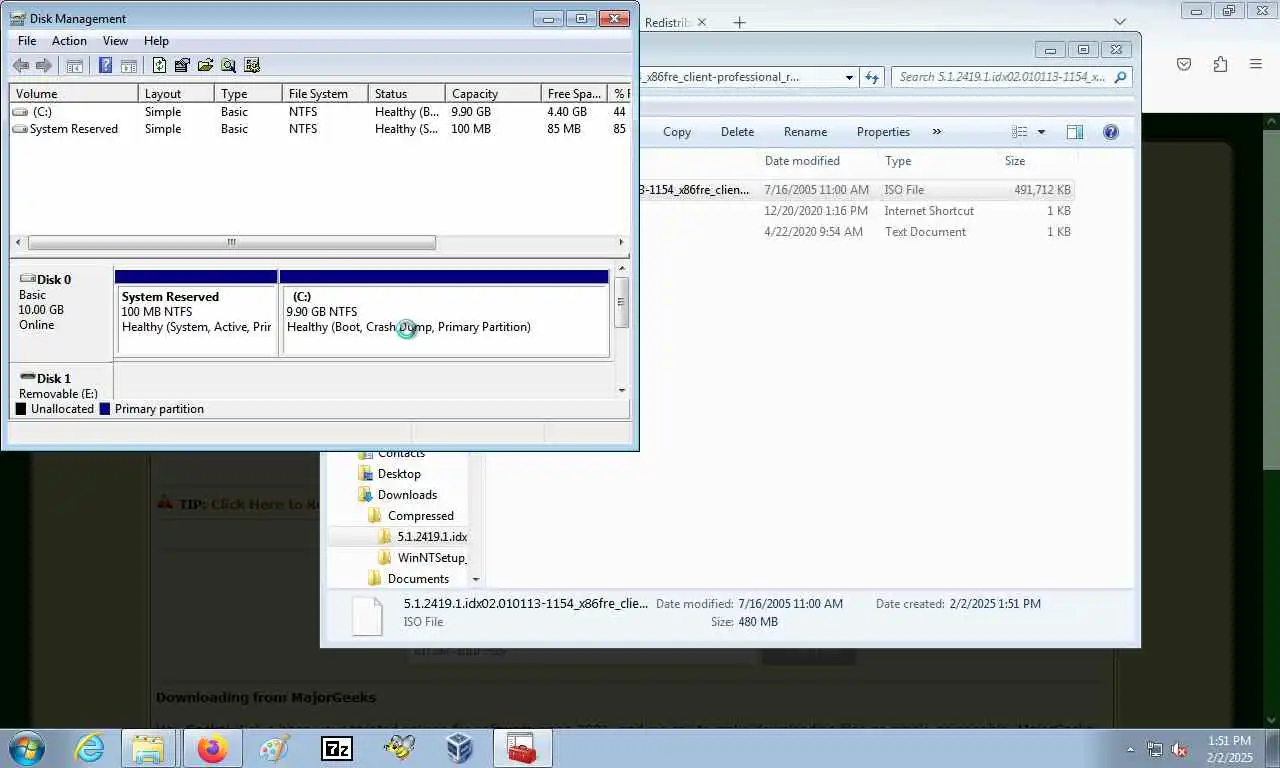Select the Internet Shortcut row in Explorer
1280x768 pixels.
tap(857, 211)
